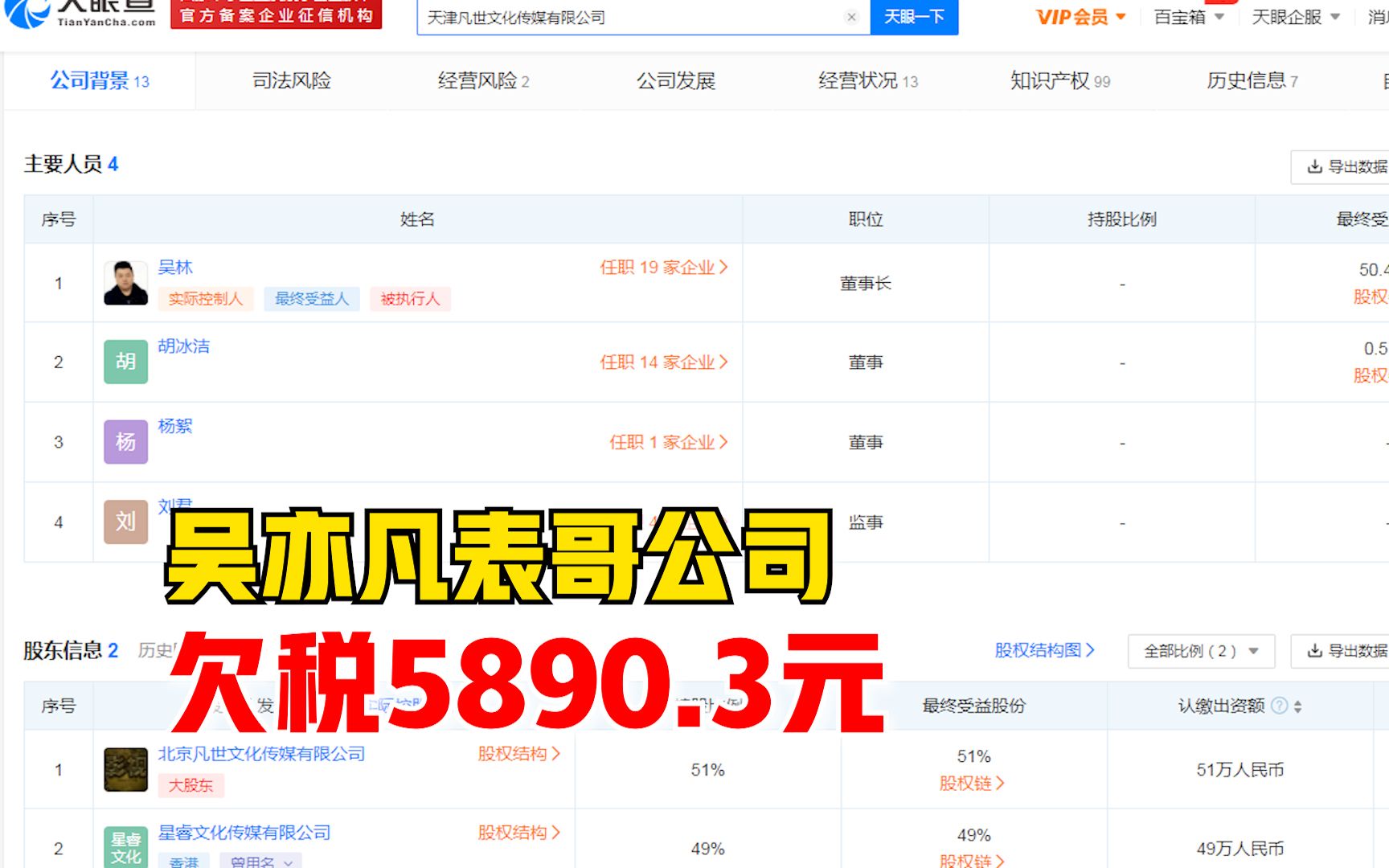The width and height of the screenshot is (1389, 868).
Task: Clear the search box with the X icon
Action: click(x=852, y=17)
